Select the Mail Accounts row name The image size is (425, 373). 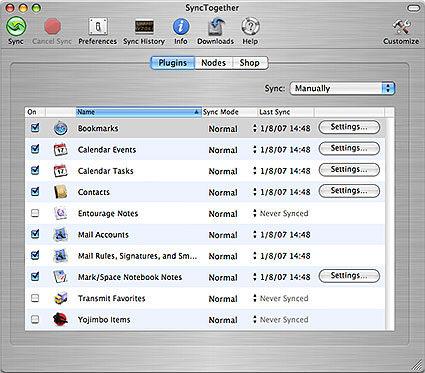coord(103,235)
